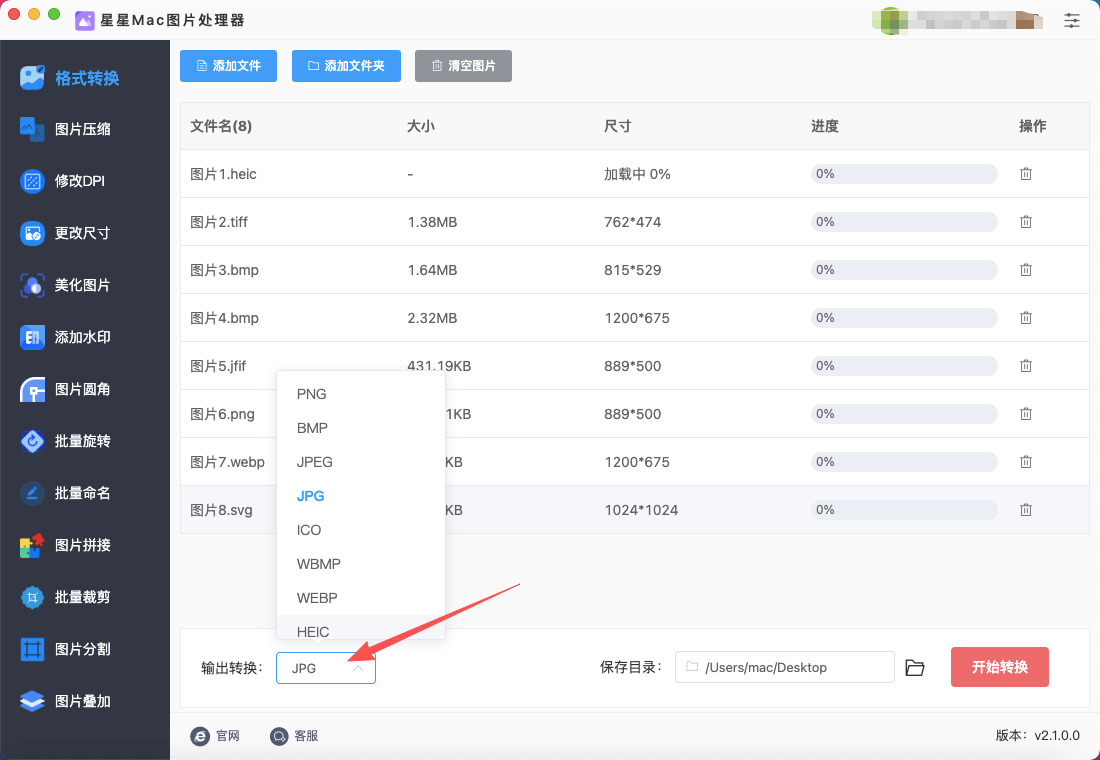Collapse the 输出转换 JPG format dropdown
The image size is (1100, 760).
(x=326, y=668)
